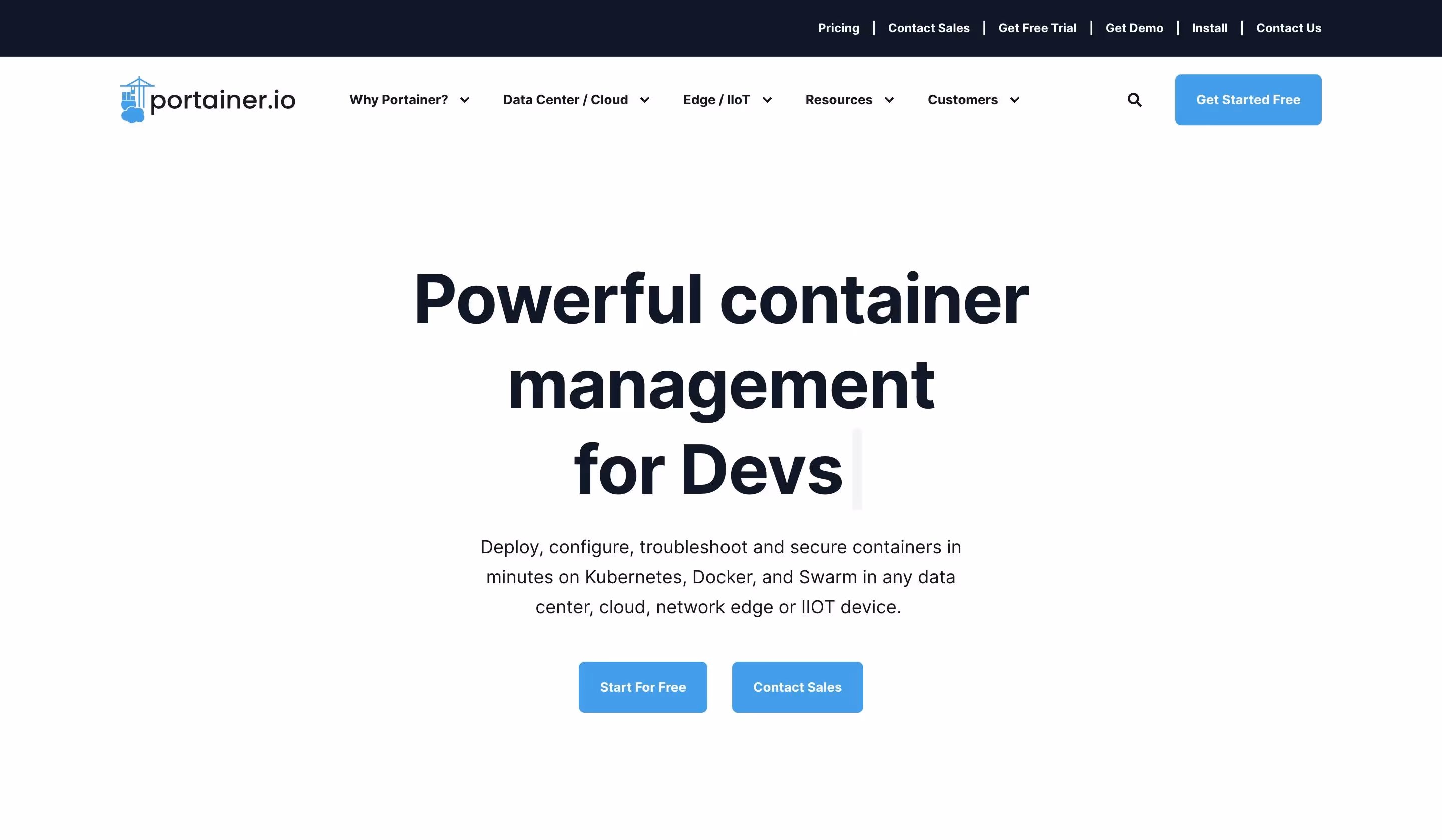
Task: Click the hero Contact Sales button
Action: (x=797, y=687)
